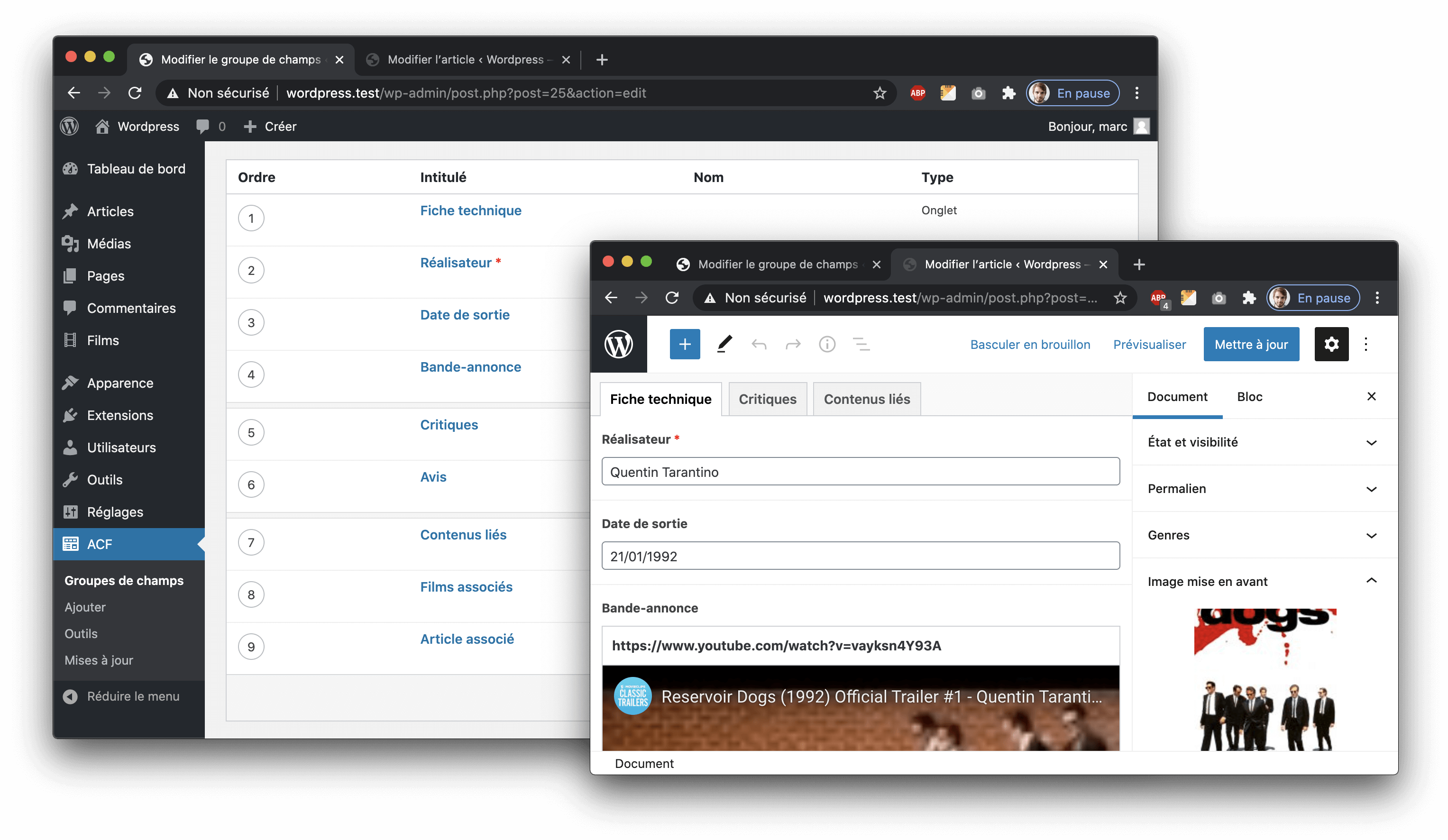Open block navigation list icon
Image resolution: width=1448 pixels, height=840 pixels.
[x=861, y=344]
